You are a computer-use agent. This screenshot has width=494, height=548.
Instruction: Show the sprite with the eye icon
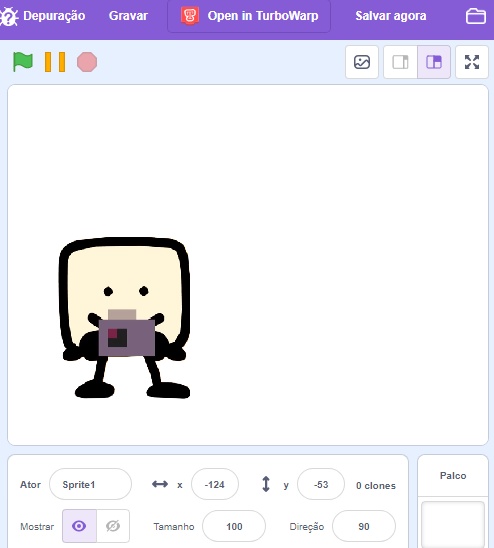coord(79,526)
